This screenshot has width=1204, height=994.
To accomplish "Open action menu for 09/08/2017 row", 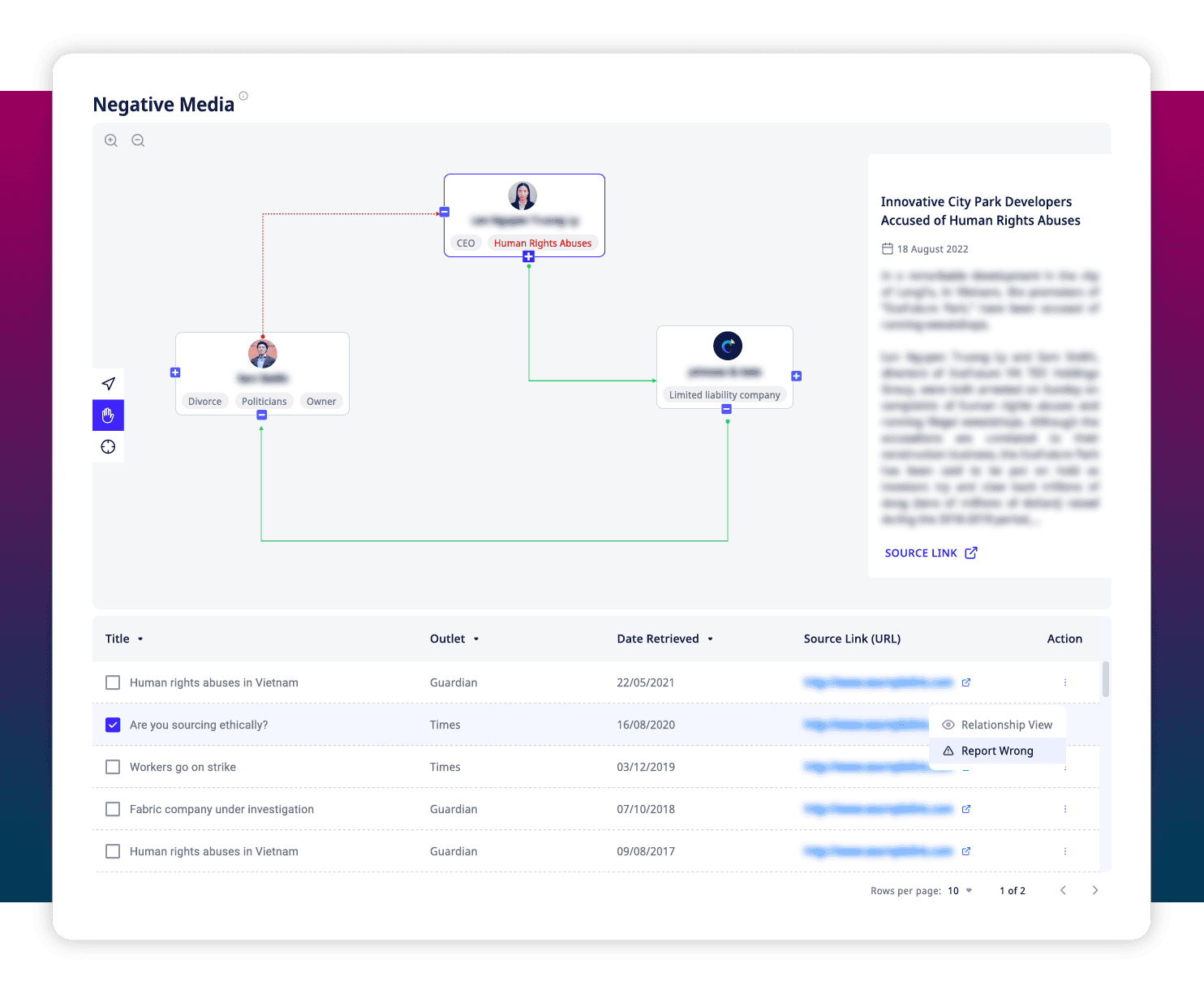I will (x=1065, y=851).
